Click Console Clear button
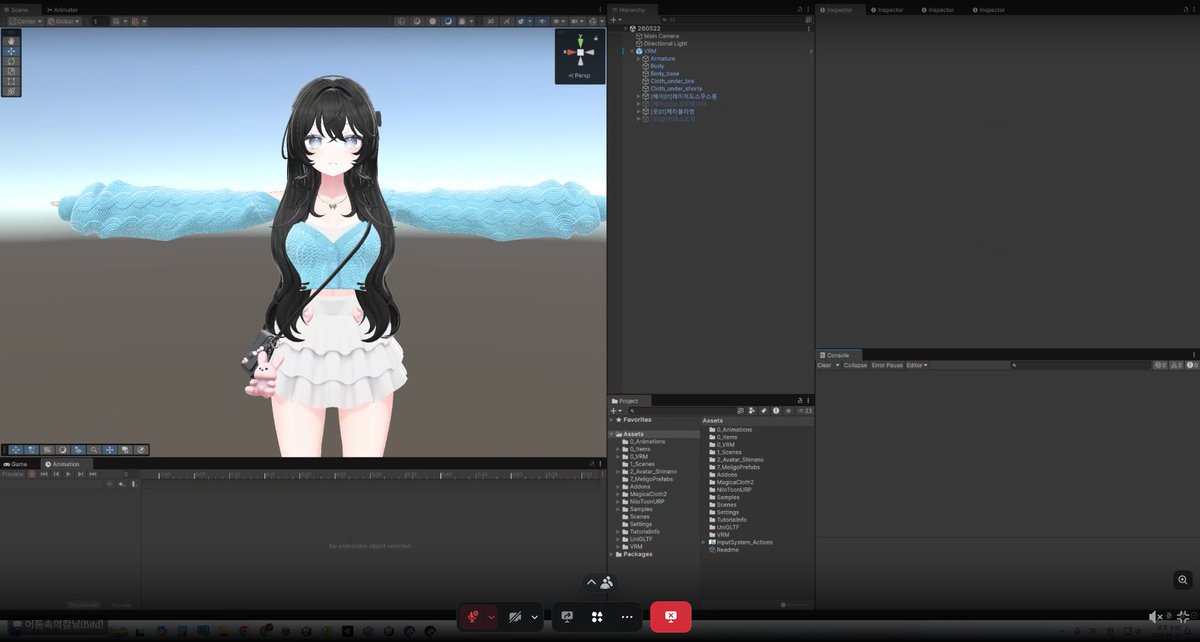This screenshot has height=642, width=1200. [824, 365]
